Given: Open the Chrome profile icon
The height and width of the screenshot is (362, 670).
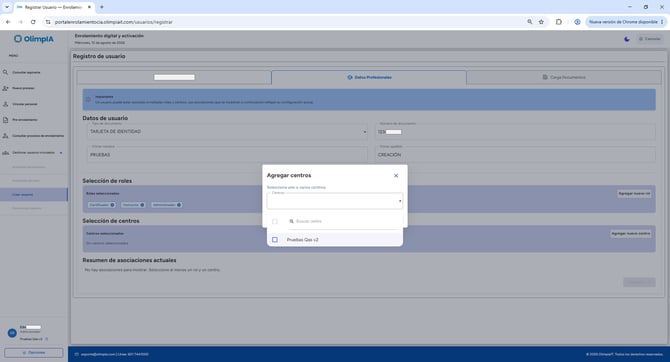Looking at the screenshot, I should tap(577, 22).
